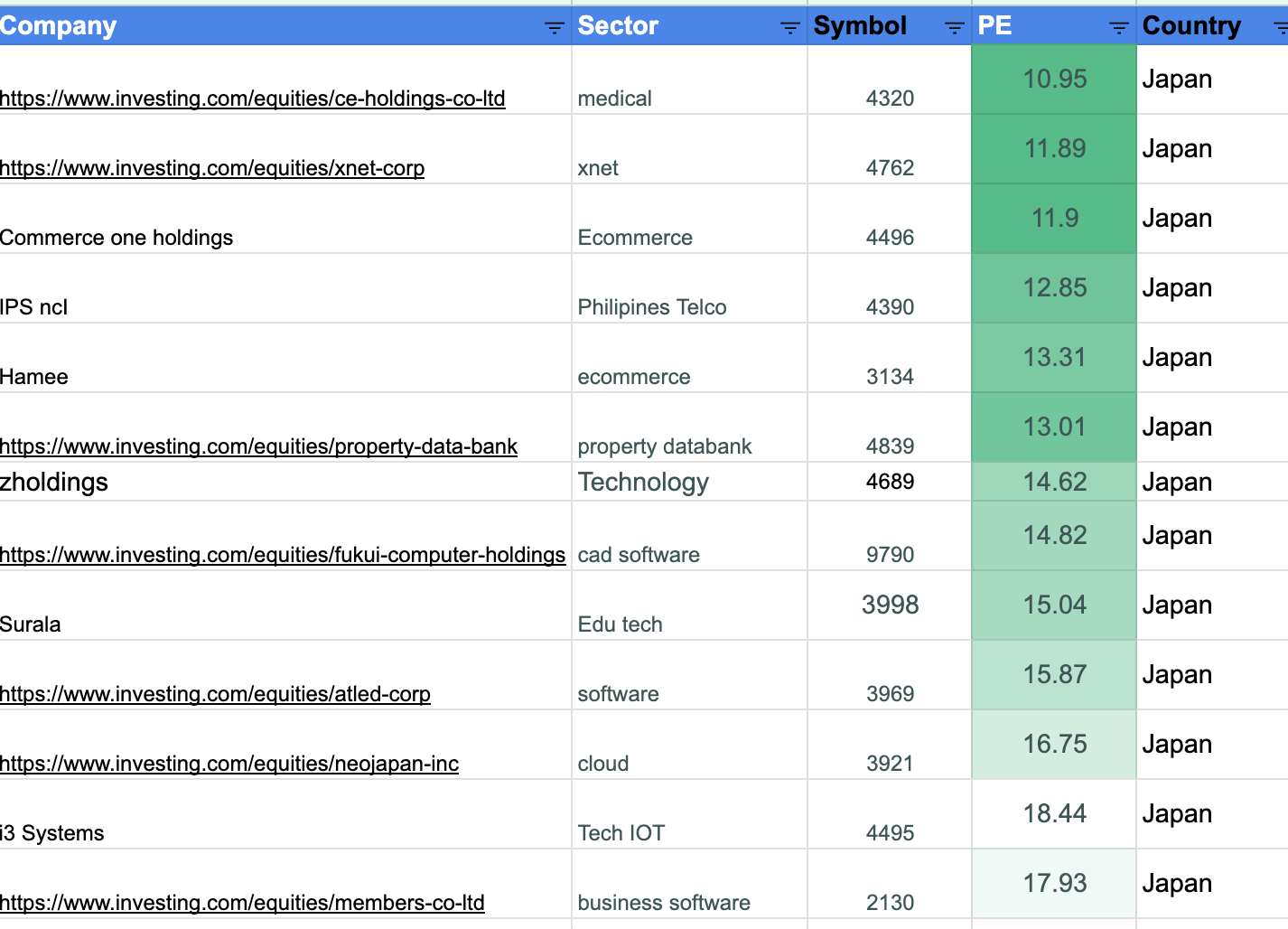
Task: Select Japan cell in the zholdings row
Action: point(1212,482)
